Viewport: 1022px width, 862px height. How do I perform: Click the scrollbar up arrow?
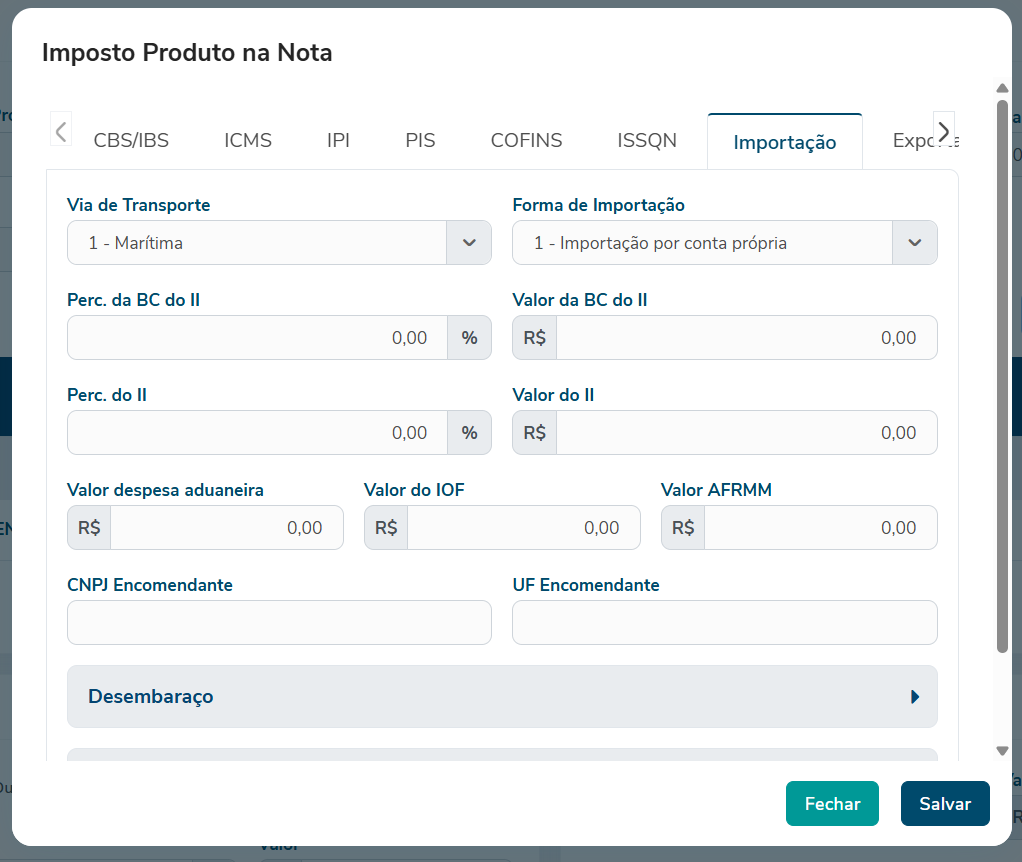tap(1002, 88)
